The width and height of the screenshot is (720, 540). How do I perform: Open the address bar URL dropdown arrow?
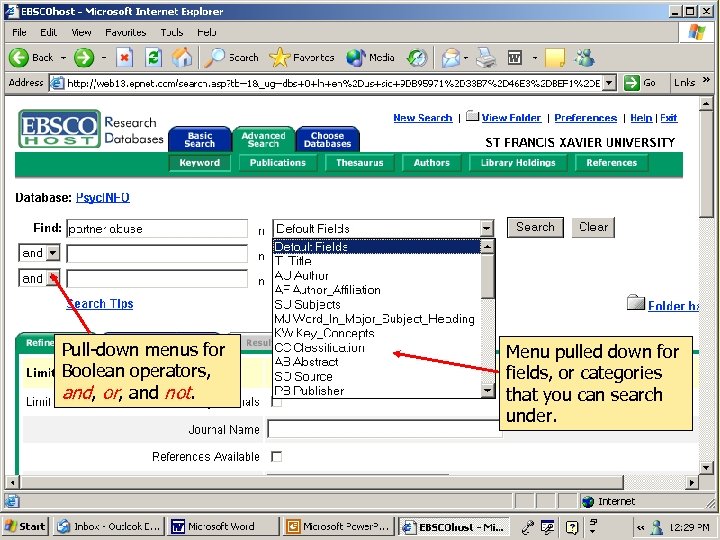click(x=609, y=83)
